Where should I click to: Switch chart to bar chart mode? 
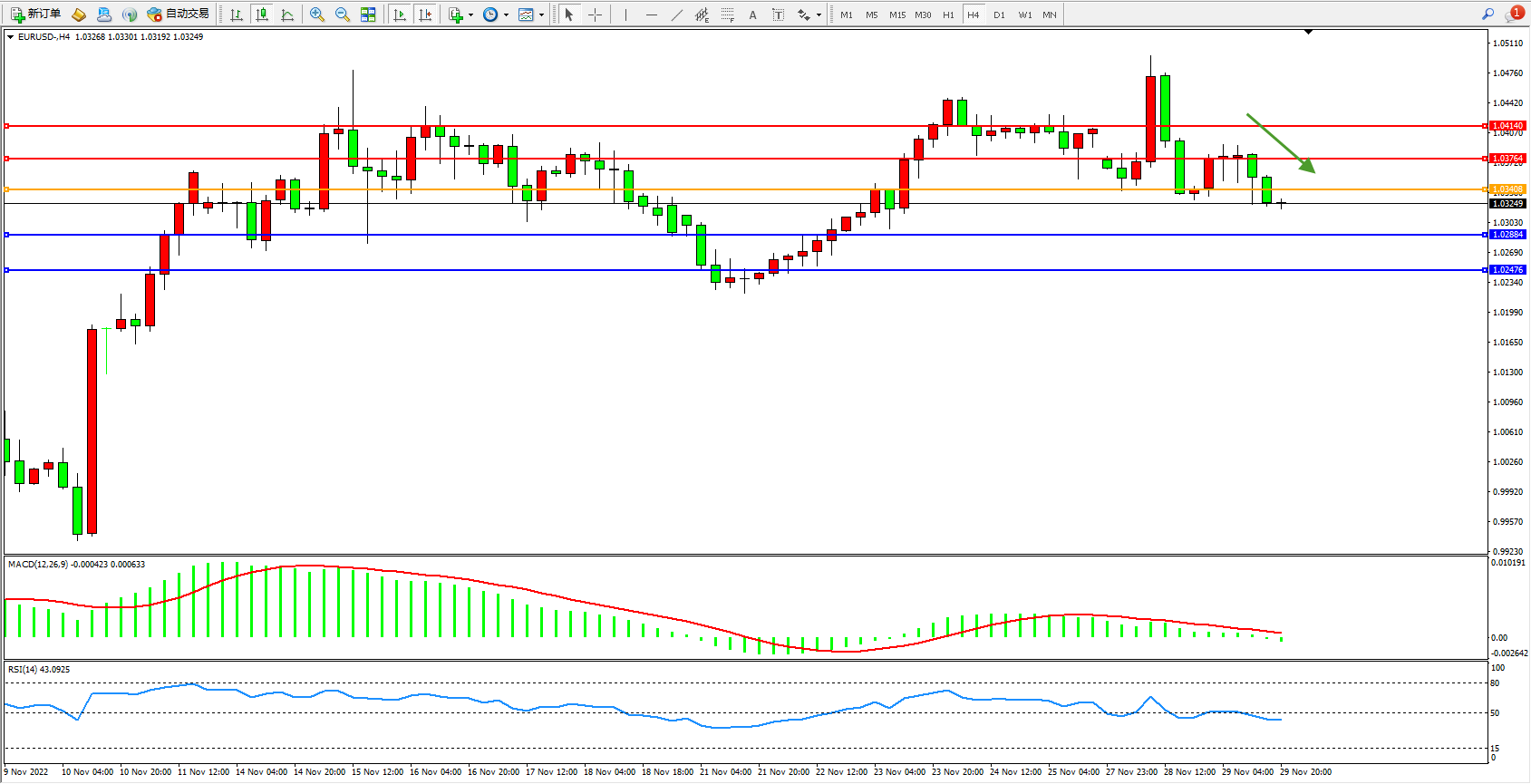[237, 15]
